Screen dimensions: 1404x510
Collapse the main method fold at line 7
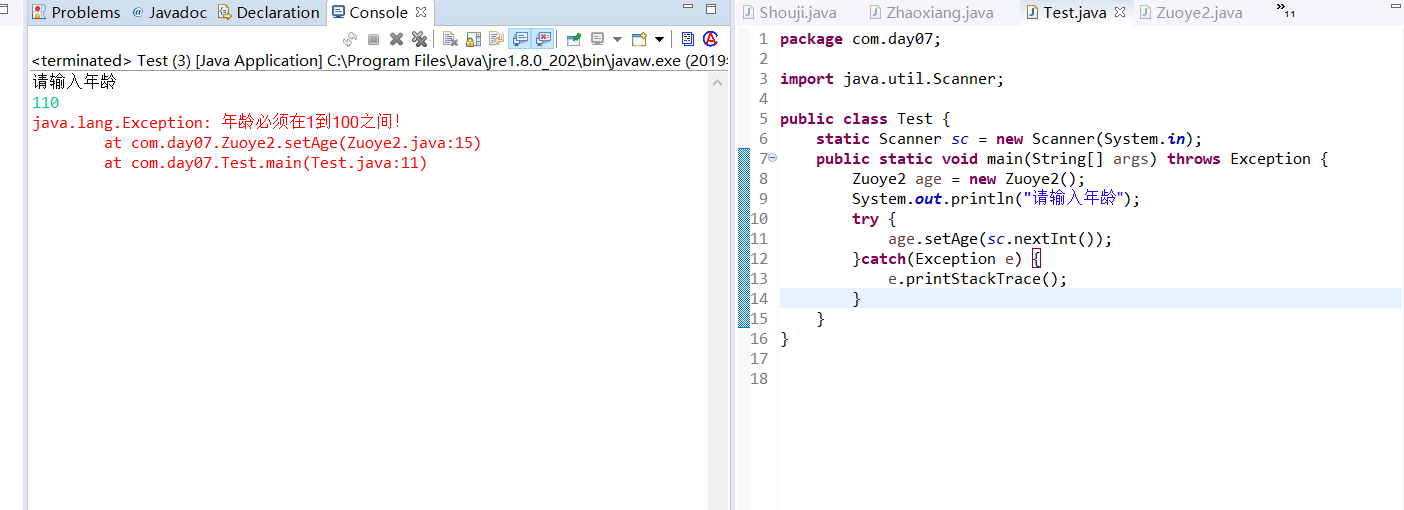772,158
